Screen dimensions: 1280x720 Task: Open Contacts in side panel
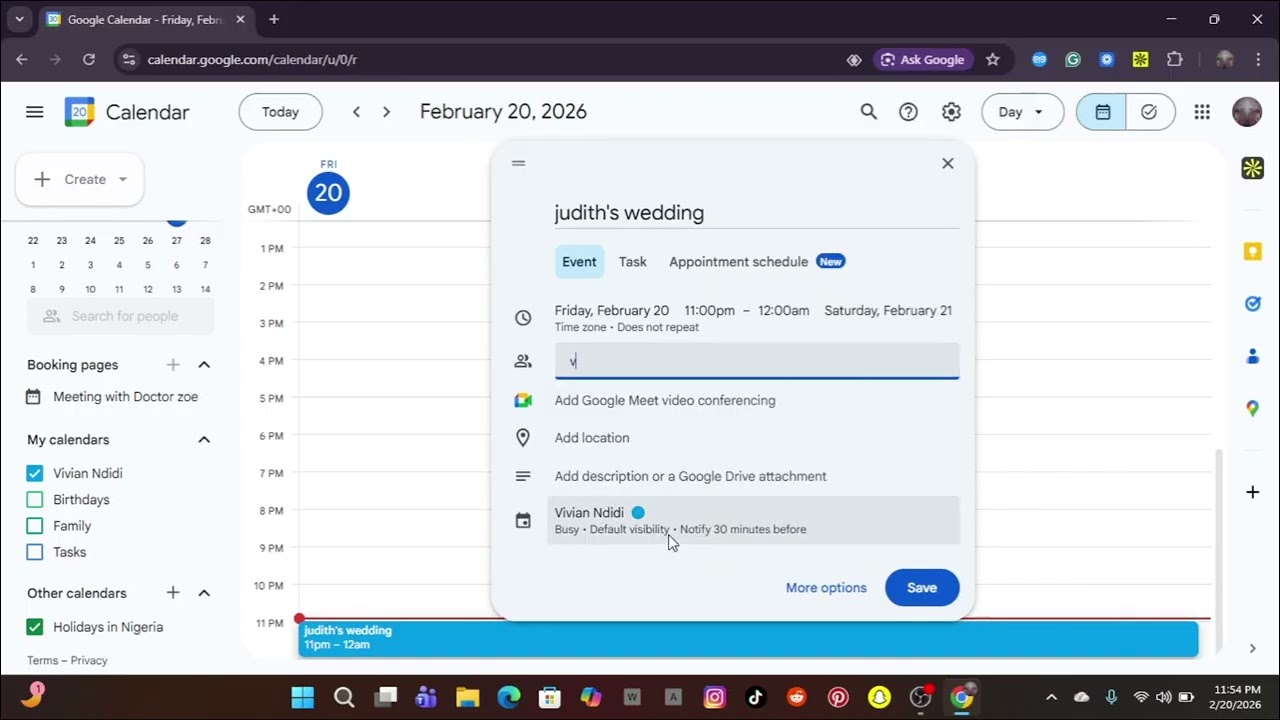[x=1252, y=356]
